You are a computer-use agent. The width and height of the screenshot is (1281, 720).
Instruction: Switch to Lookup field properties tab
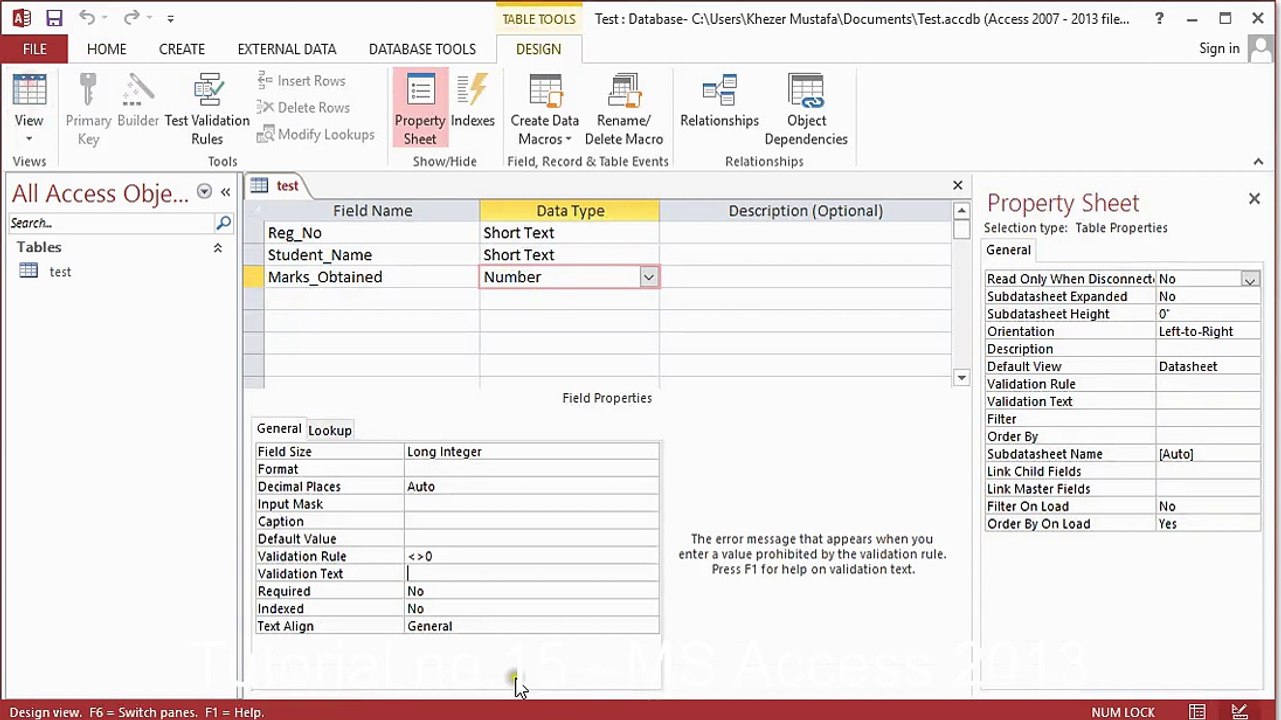(x=330, y=430)
